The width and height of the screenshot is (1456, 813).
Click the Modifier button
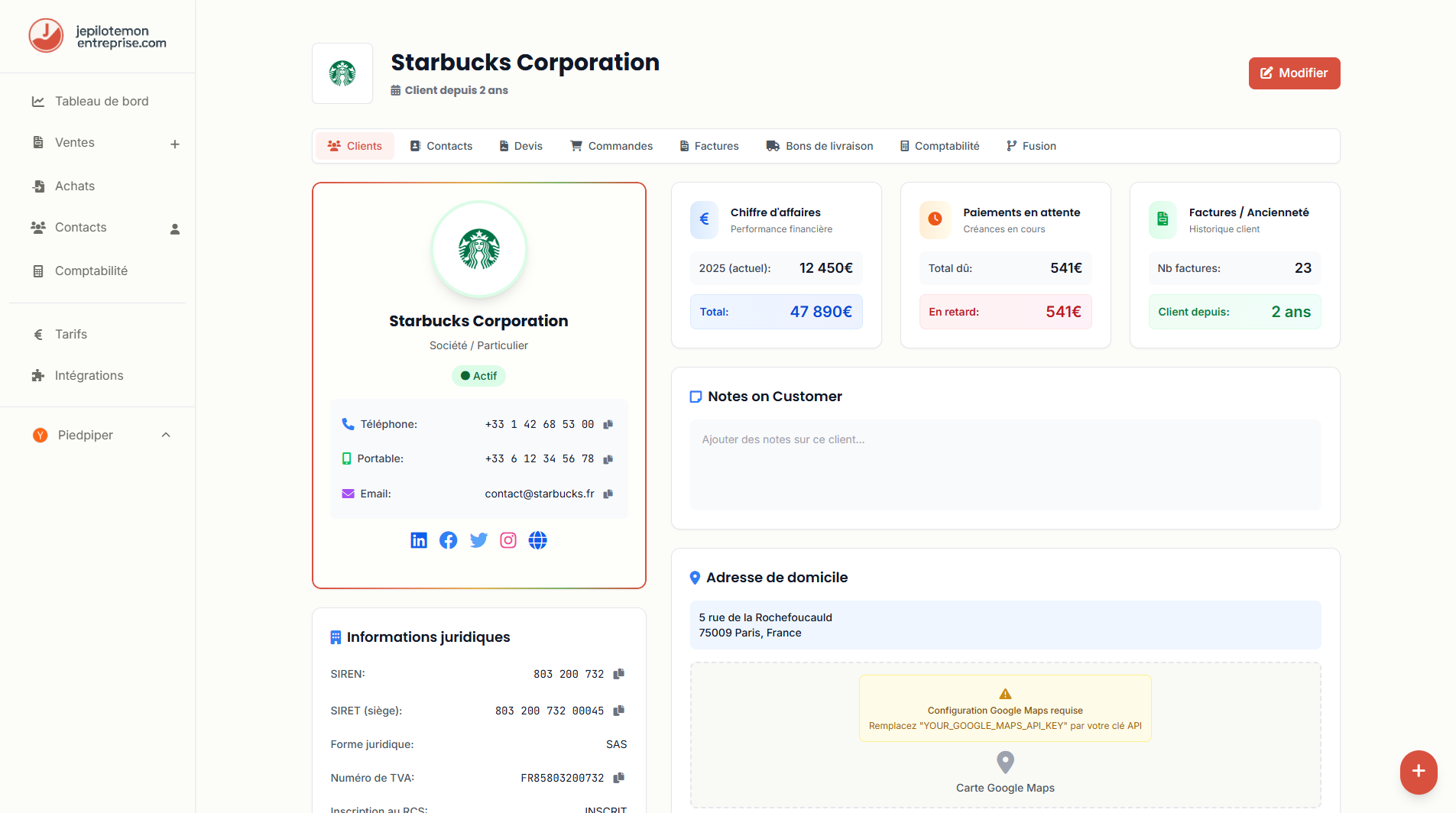(1294, 73)
